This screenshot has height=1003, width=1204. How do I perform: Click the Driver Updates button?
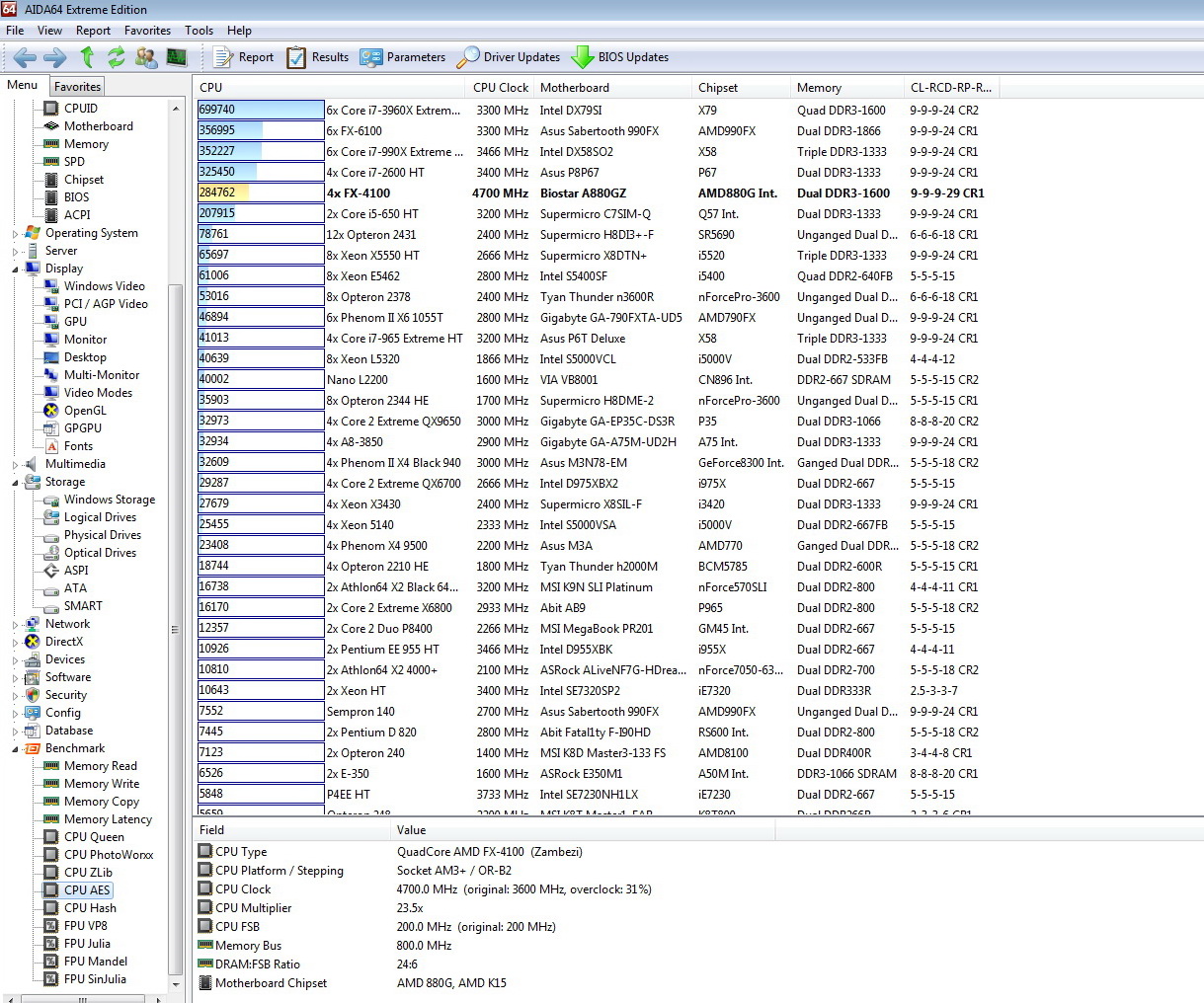(x=509, y=57)
